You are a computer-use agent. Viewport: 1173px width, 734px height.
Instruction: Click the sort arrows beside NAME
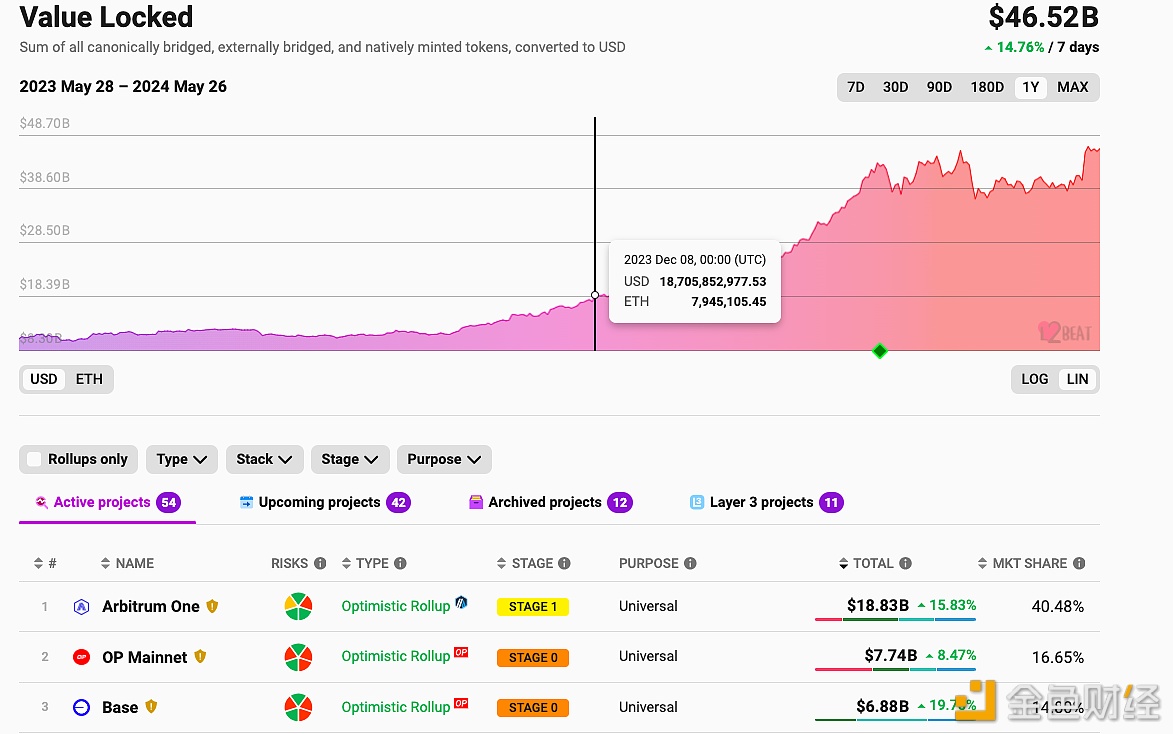pyautogui.click(x=105, y=563)
